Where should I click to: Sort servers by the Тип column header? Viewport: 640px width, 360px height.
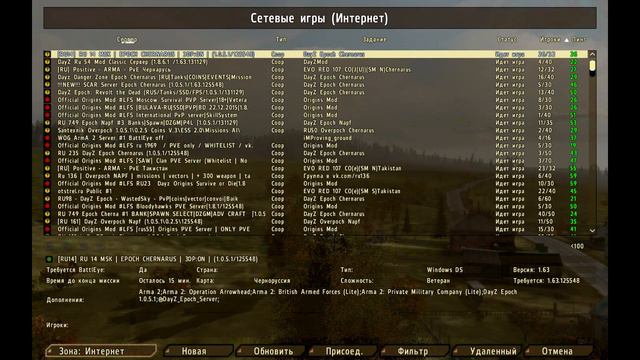[x=281, y=40]
